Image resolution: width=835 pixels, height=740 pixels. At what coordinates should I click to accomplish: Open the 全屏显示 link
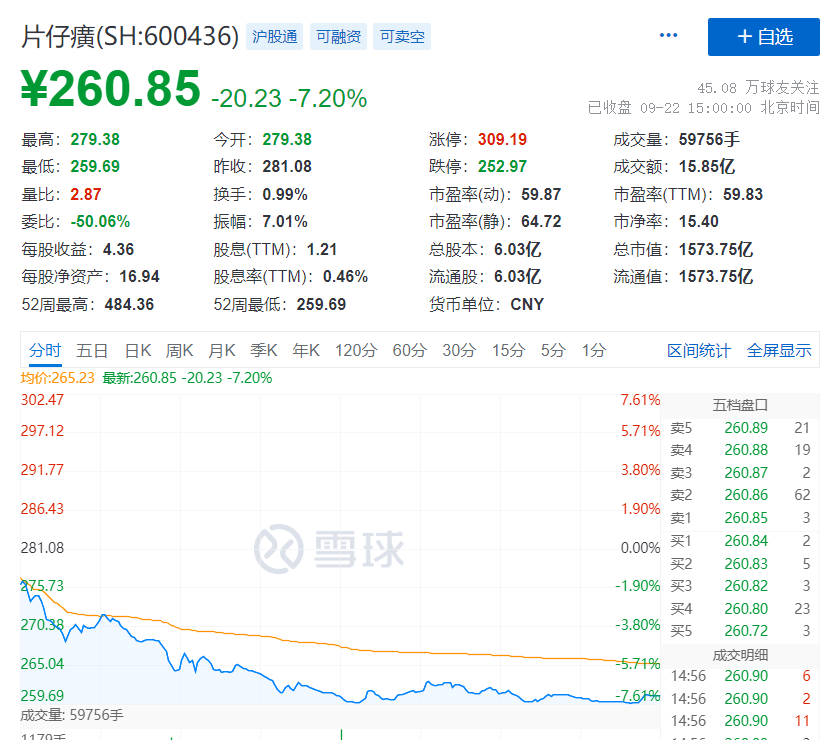tap(779, 351)
